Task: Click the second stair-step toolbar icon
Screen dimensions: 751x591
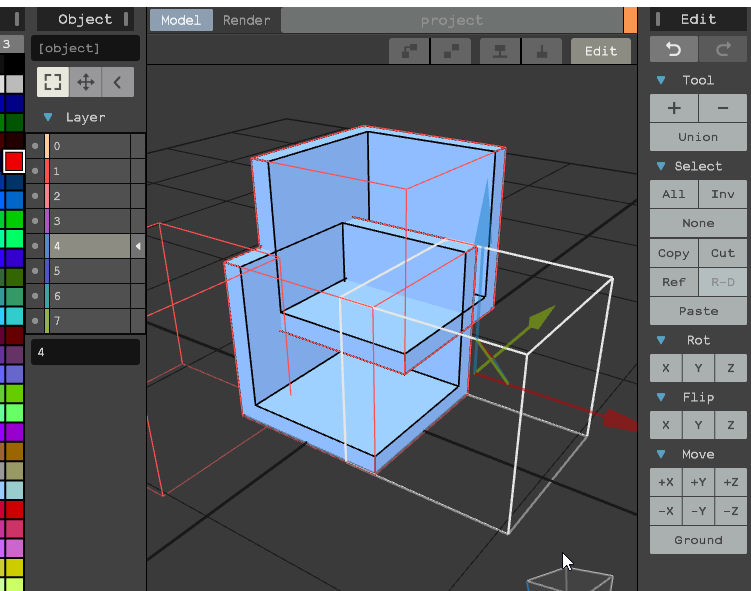Action: (x=451, y=51)
